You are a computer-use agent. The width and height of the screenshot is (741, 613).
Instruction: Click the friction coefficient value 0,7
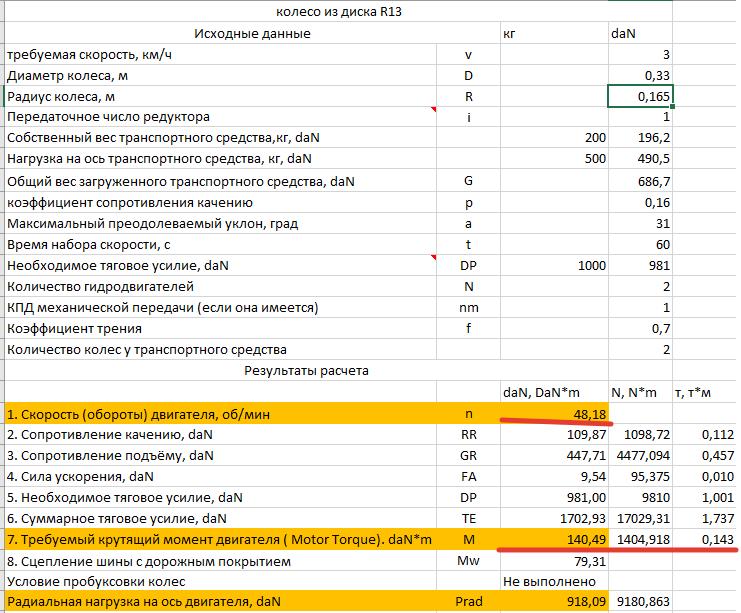(x=640, y=329)
